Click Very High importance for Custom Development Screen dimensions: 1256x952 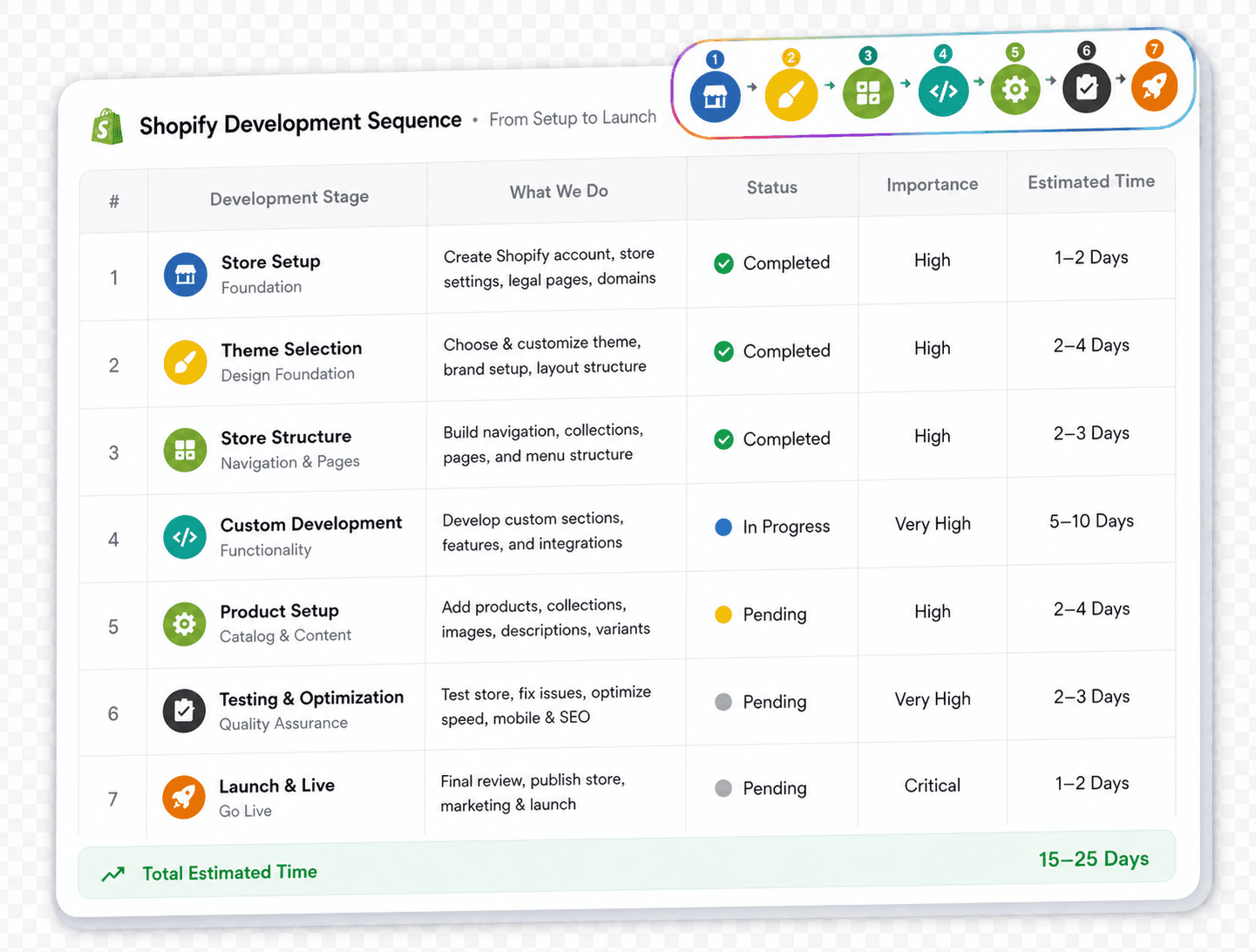click(x=933, y=524)
